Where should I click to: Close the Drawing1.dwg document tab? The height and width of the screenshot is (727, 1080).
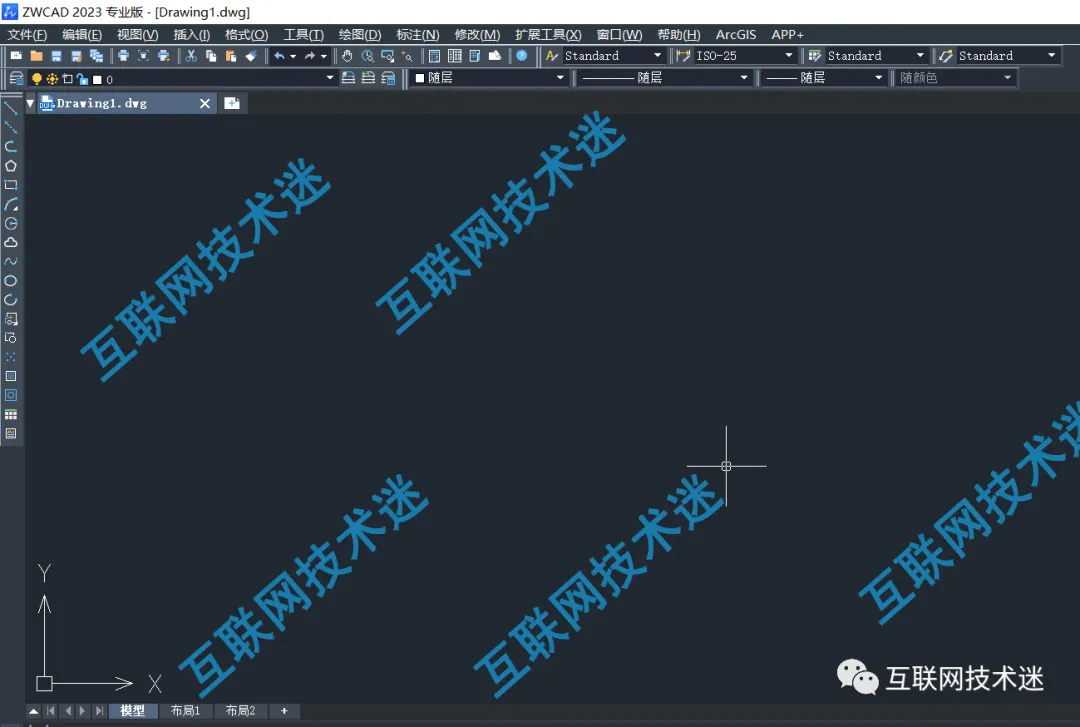(x=205, y=103)
